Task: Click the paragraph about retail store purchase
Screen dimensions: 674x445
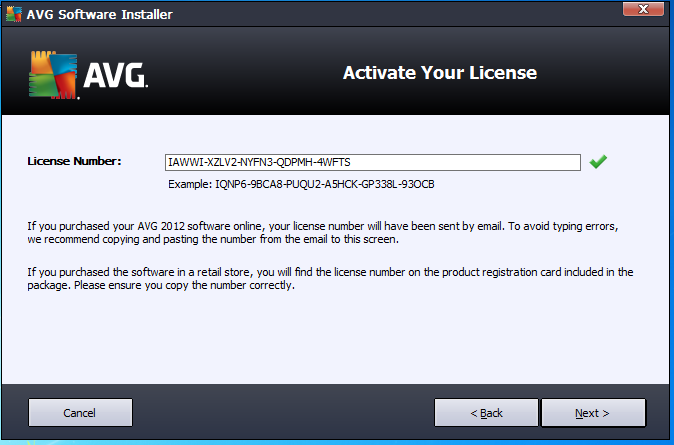Action: pos(330,279)
